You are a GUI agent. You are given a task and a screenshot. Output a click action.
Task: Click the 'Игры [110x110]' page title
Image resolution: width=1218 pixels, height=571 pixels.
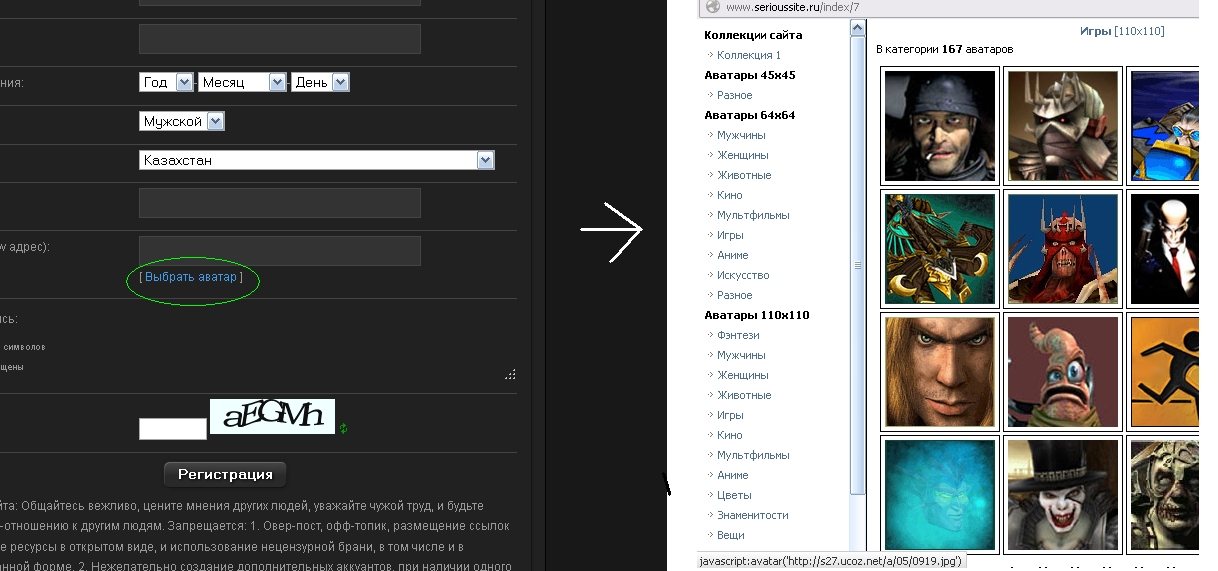point(1122,31)
